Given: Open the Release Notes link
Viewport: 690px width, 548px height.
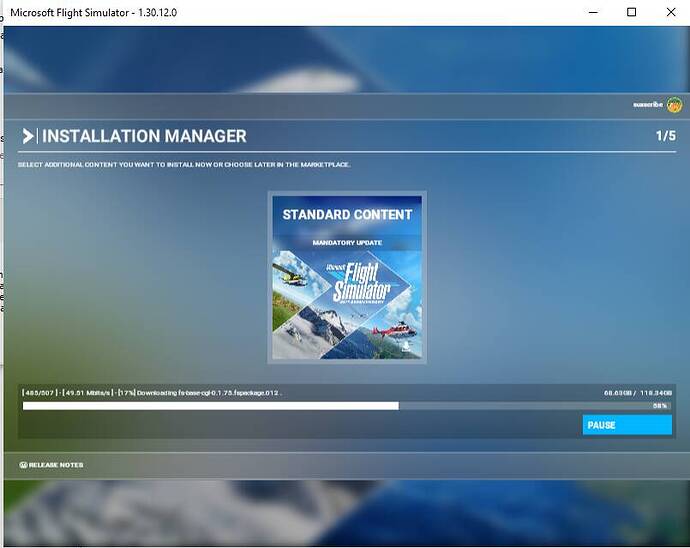Looking at the screenshot, I should tap(51, 465).
